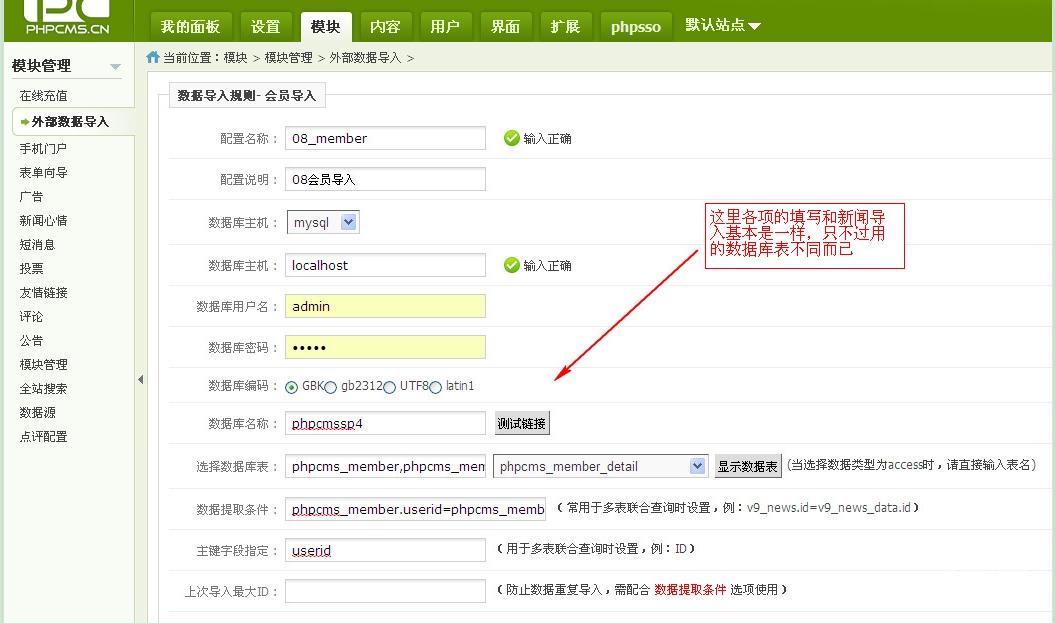Click the 数据导入规则- 会员导入 heading
Screen dimensions: 1055x624
coord(247,96)
